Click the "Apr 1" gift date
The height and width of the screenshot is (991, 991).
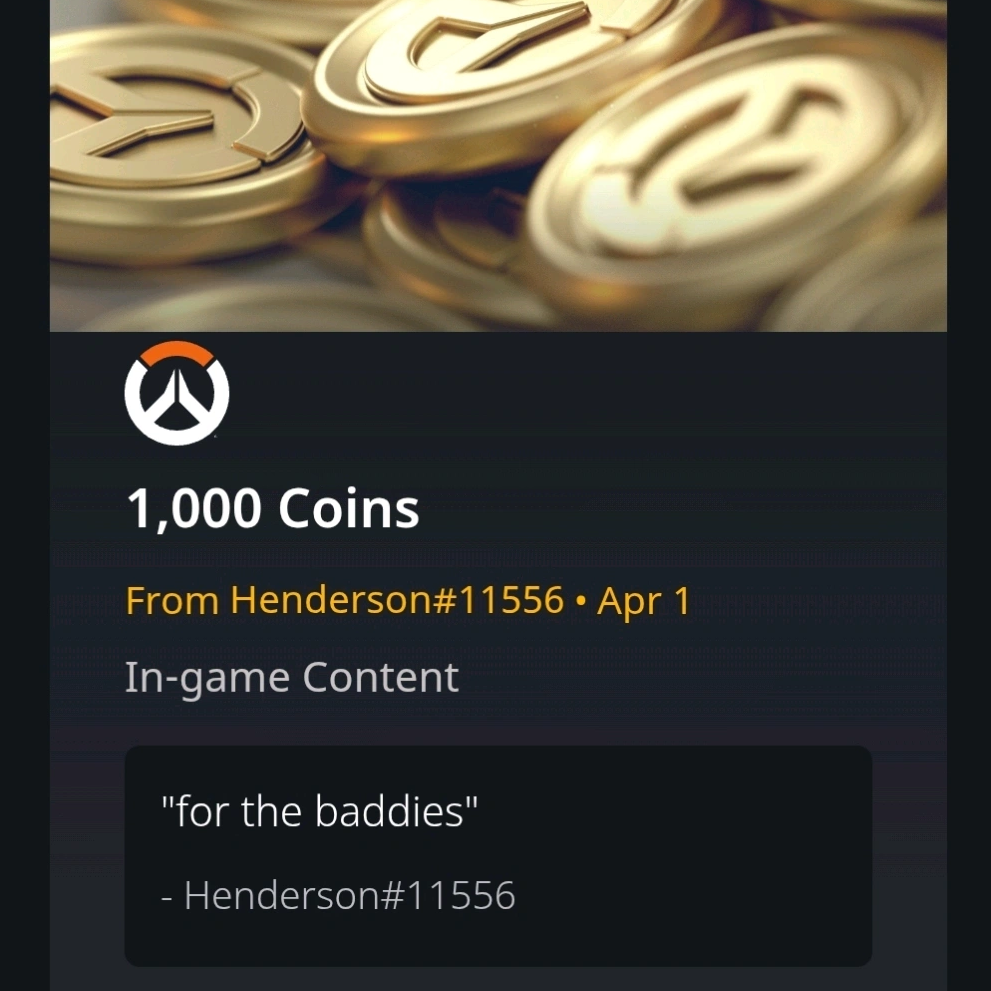[643, 600]
